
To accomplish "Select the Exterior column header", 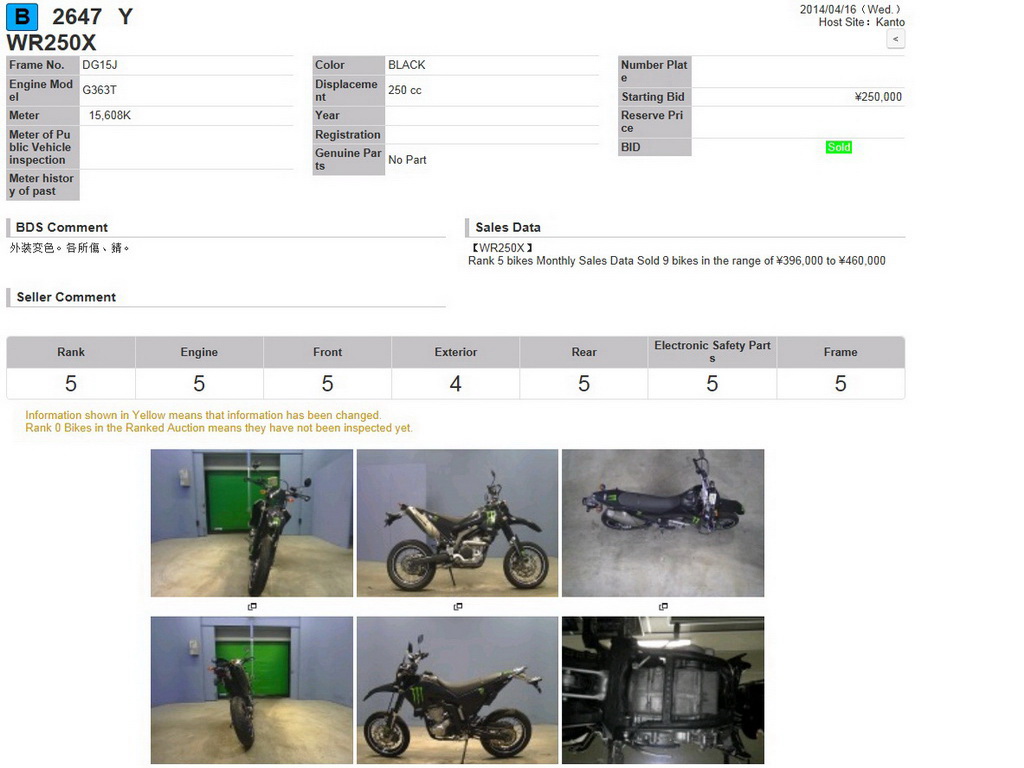I will tap(456, 352).
